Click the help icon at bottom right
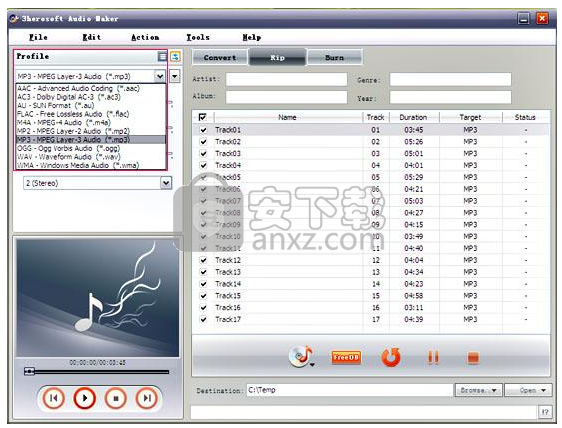Image resolution: width=562 pixels, height=428 pixels. (545, 412)
